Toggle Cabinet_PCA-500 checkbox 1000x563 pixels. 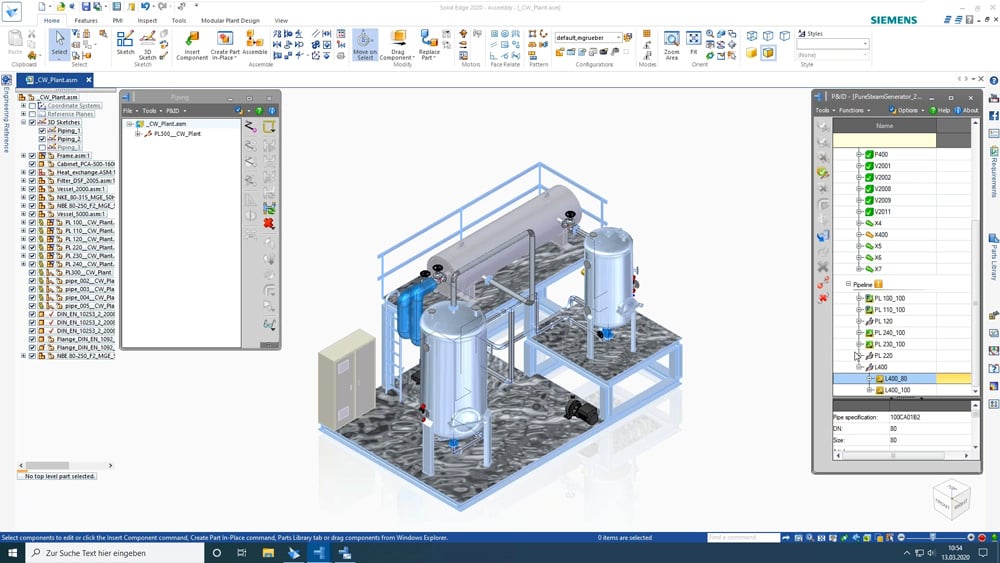(33, 164)
